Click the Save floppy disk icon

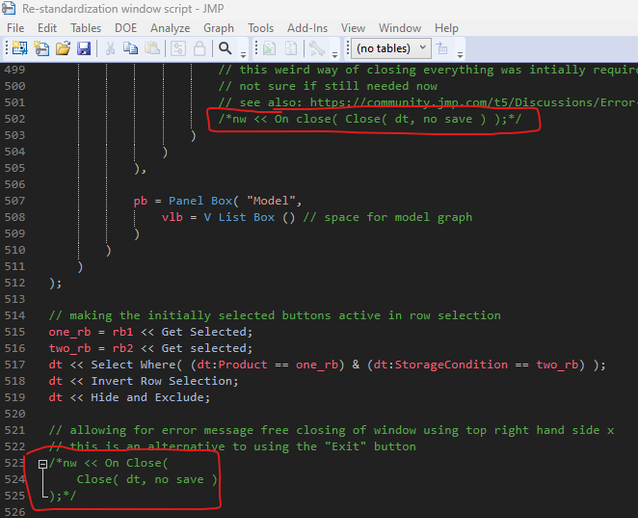[84, 48]
